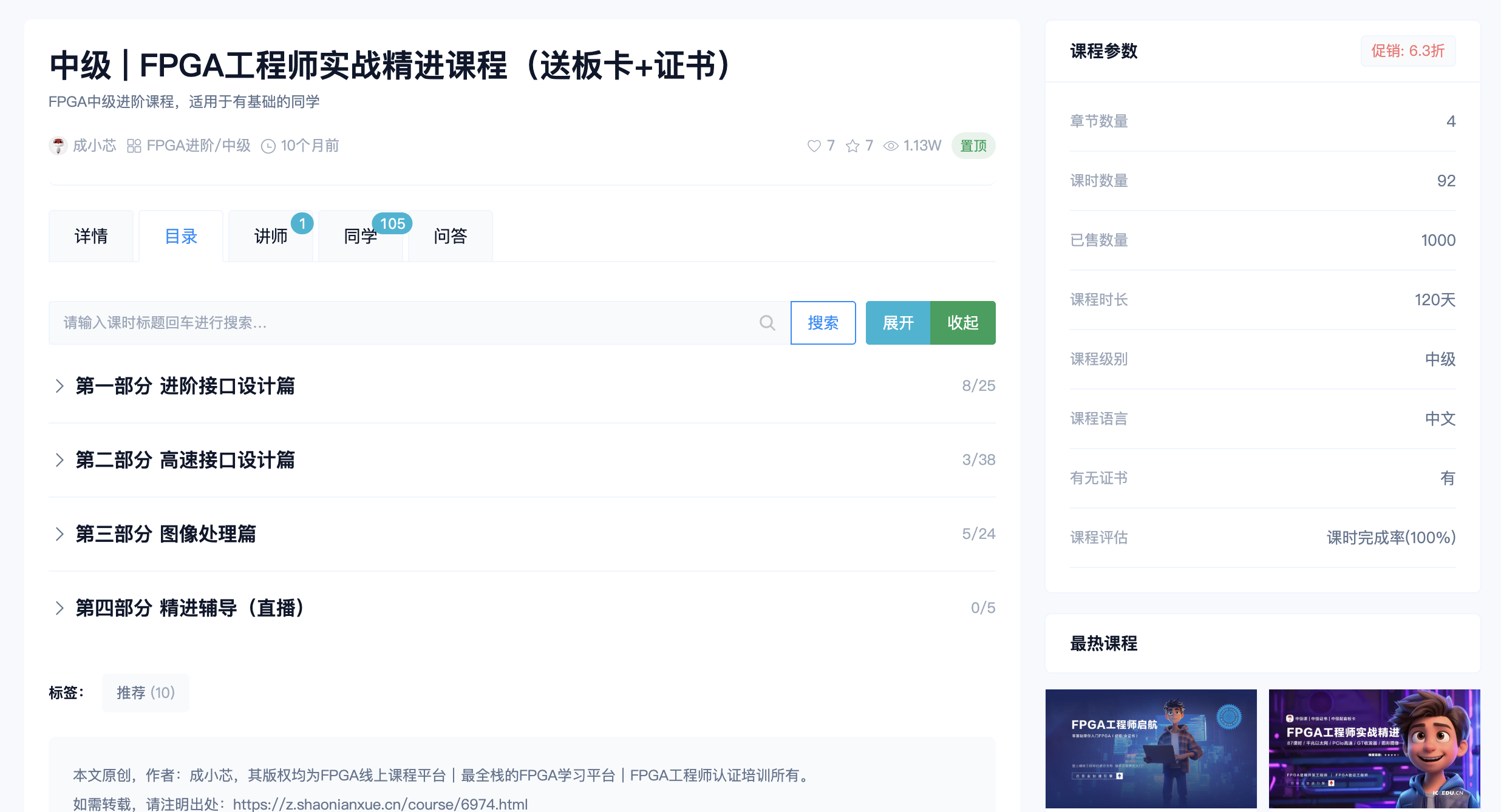Click the eye views icon
Image resolution: width=1501 pixels, height=812 pixels.
tap(890, 146)
